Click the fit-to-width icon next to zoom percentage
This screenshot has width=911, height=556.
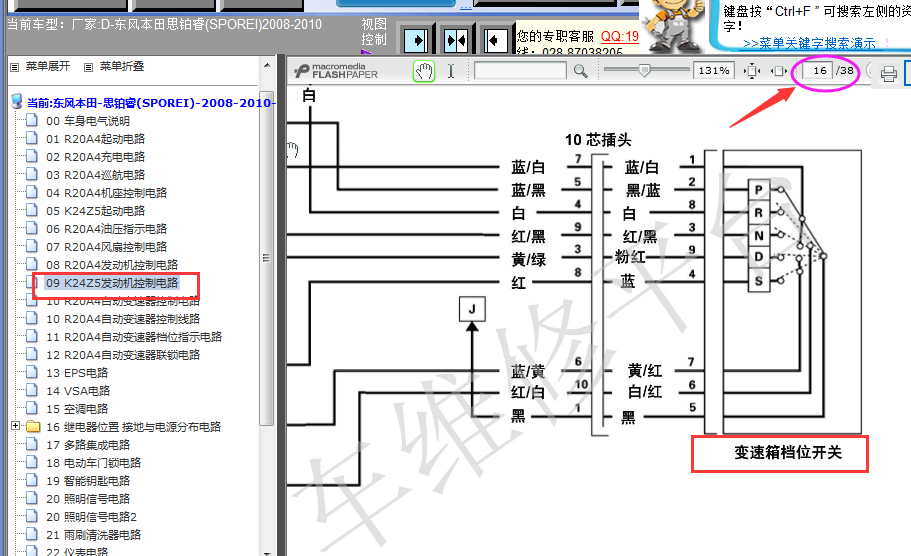point(751,71)
